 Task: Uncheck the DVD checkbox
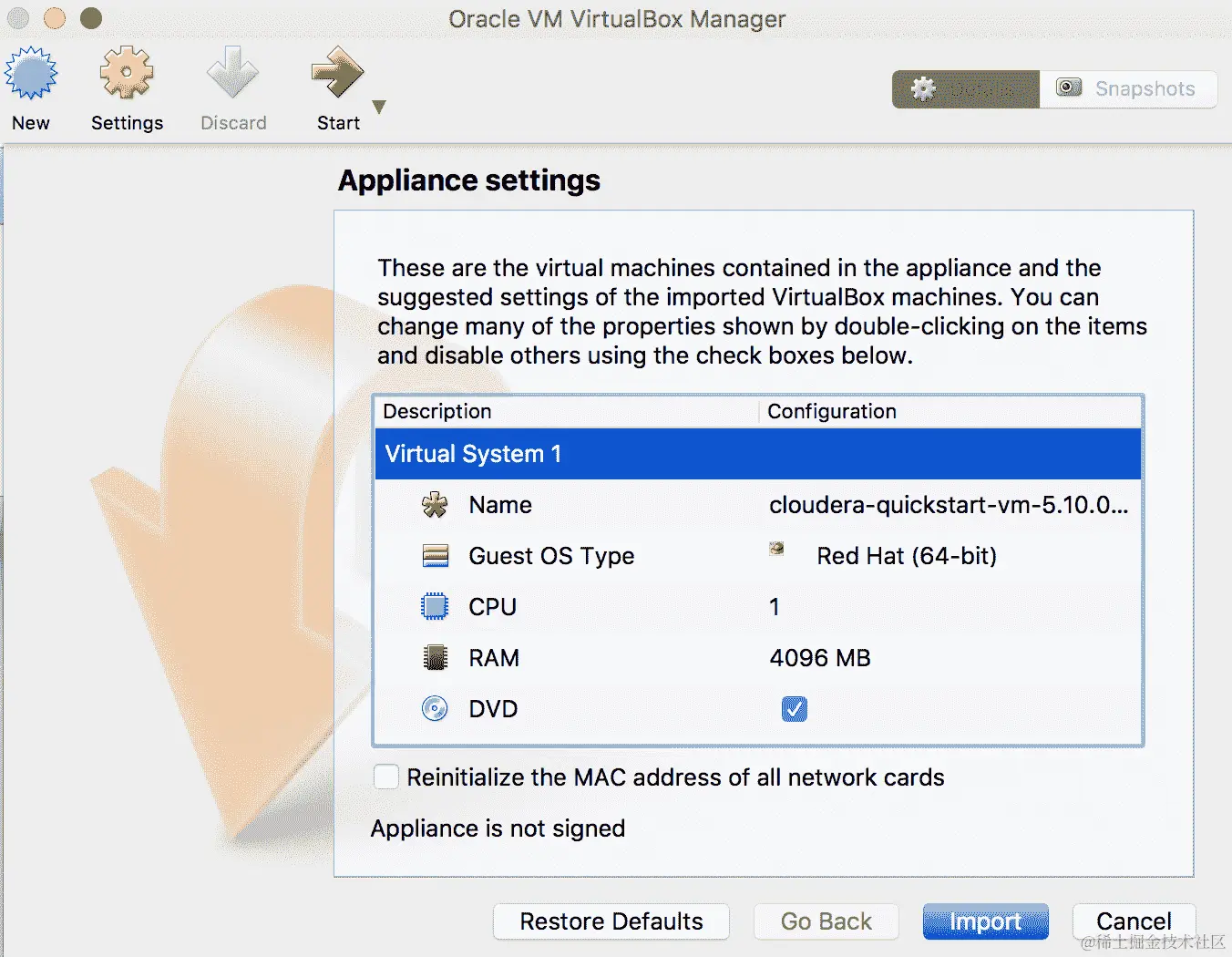795,709
